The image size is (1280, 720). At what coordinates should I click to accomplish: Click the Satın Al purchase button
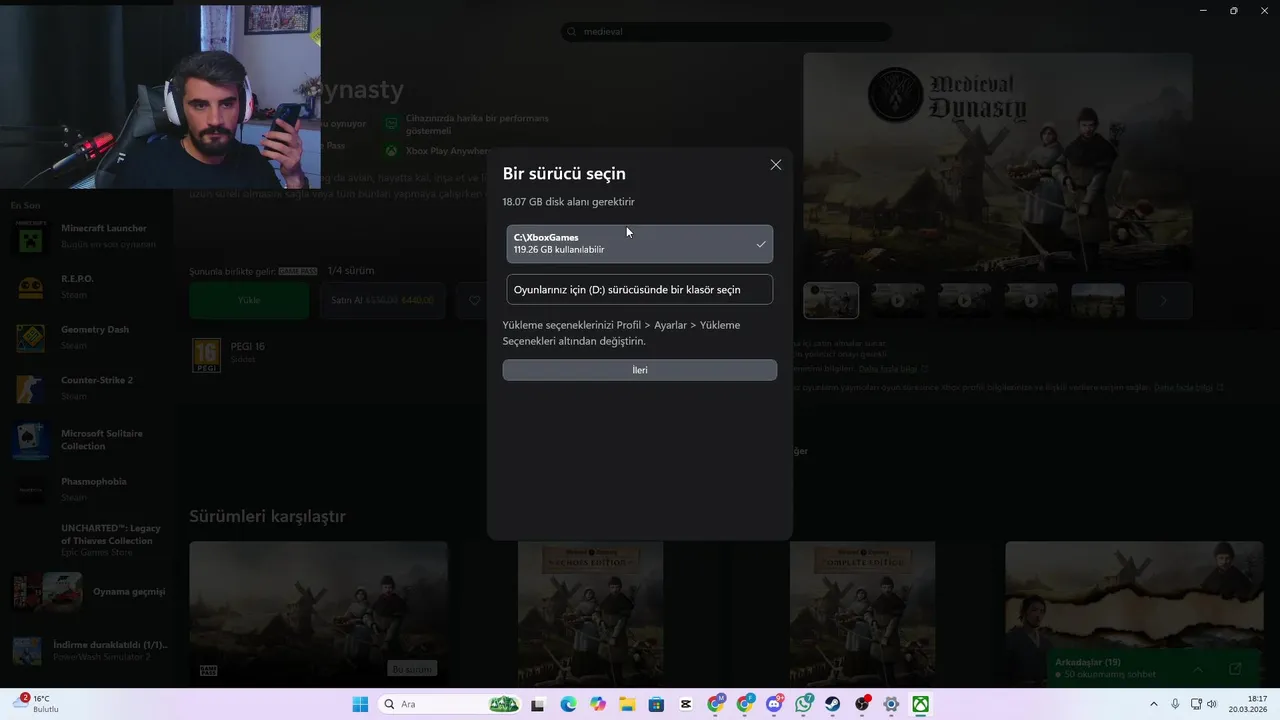383,300
